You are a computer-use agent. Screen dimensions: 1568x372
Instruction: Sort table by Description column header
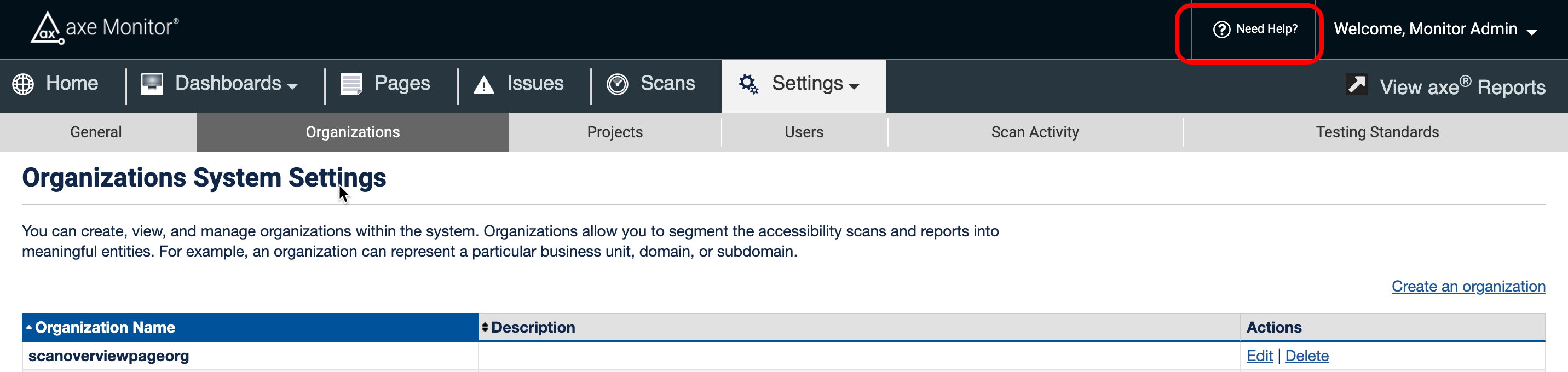(532, 328)
